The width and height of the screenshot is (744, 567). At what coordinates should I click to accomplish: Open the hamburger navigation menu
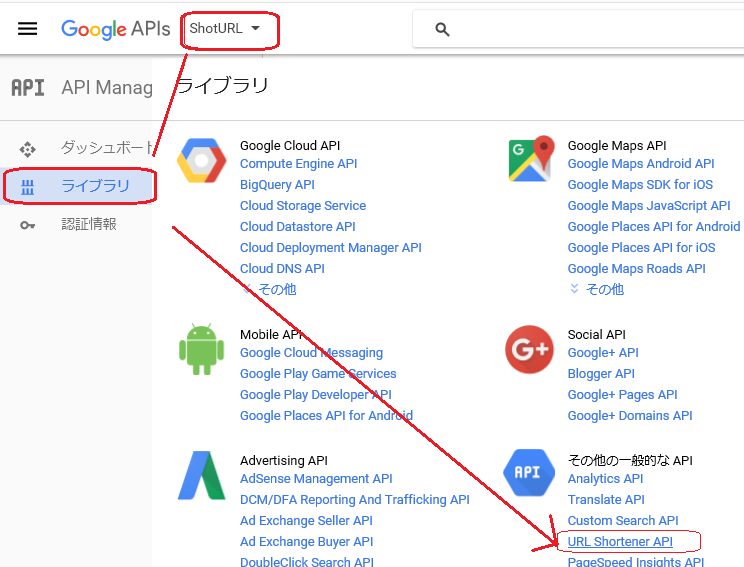tap(28, 29)
